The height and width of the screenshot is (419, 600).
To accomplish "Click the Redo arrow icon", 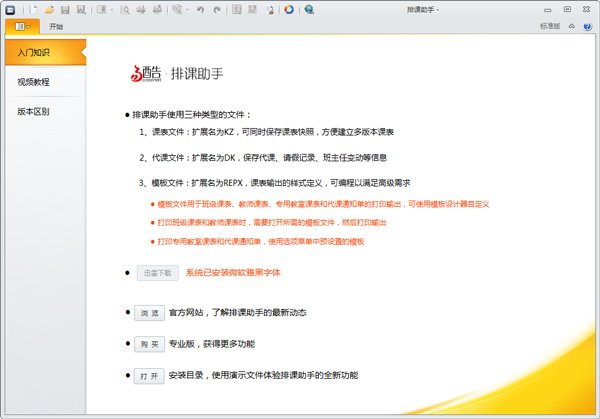I will click(217, 10).
